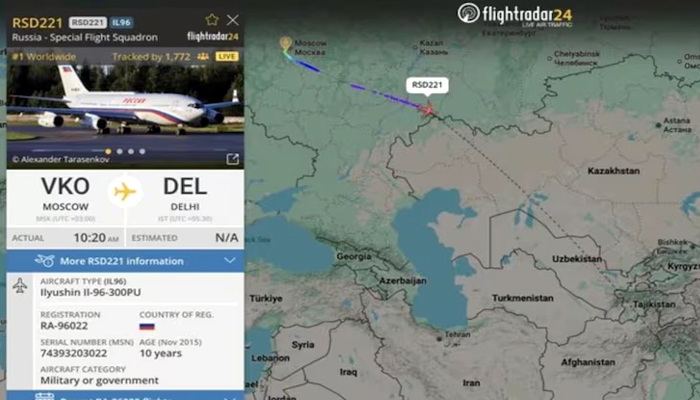
Task: Click the aircraft type plane icon
Action: point(20,286)
